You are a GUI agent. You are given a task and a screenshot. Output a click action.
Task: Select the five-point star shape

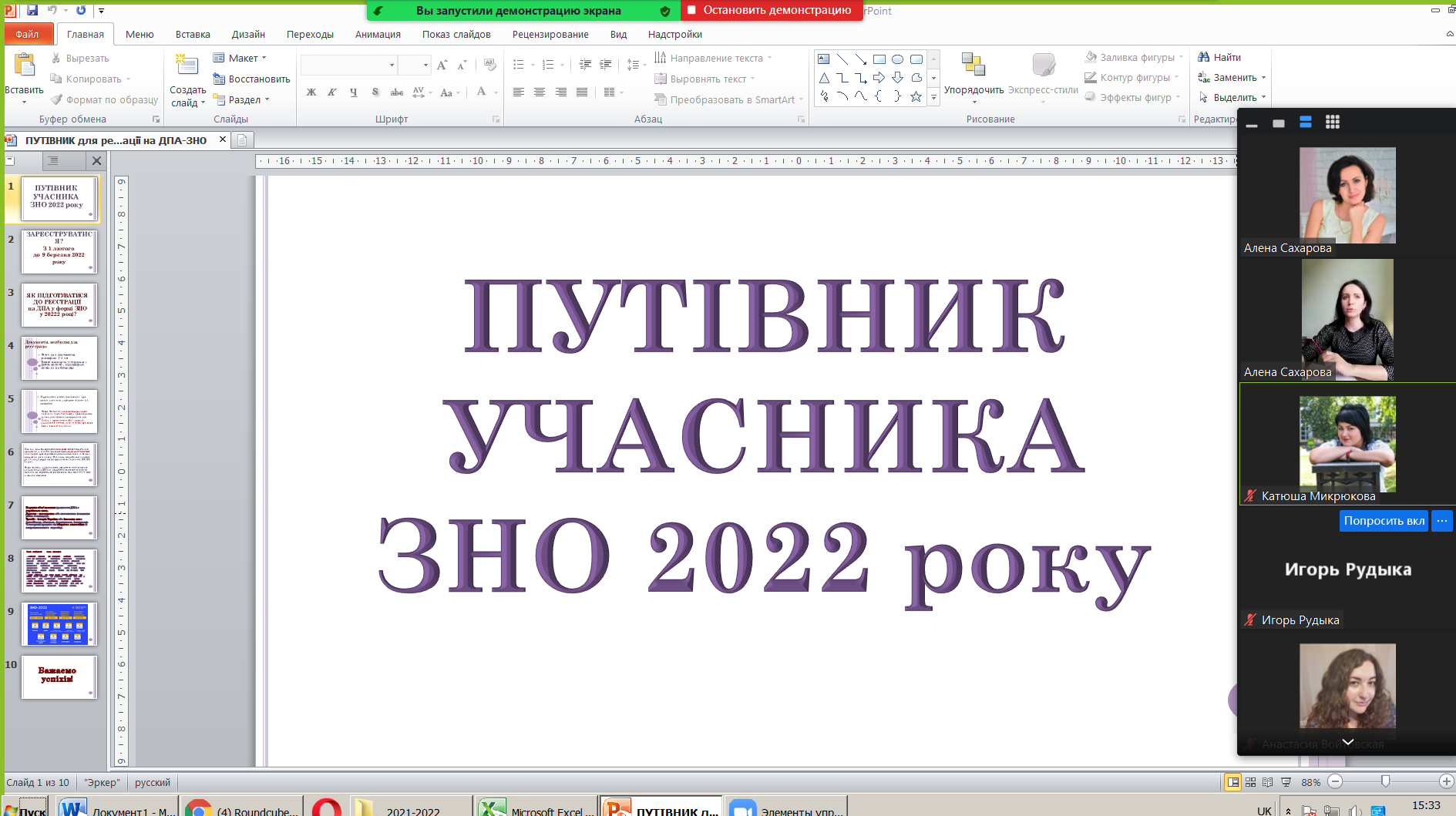point(916,96)
